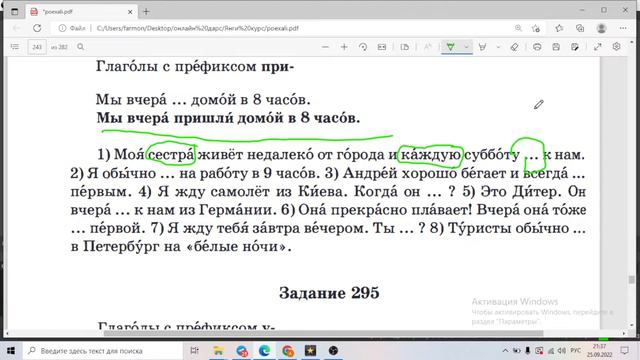Screen dimensions: 640x360
Task: Show hidden system tray icons
Action: [505, 351]
